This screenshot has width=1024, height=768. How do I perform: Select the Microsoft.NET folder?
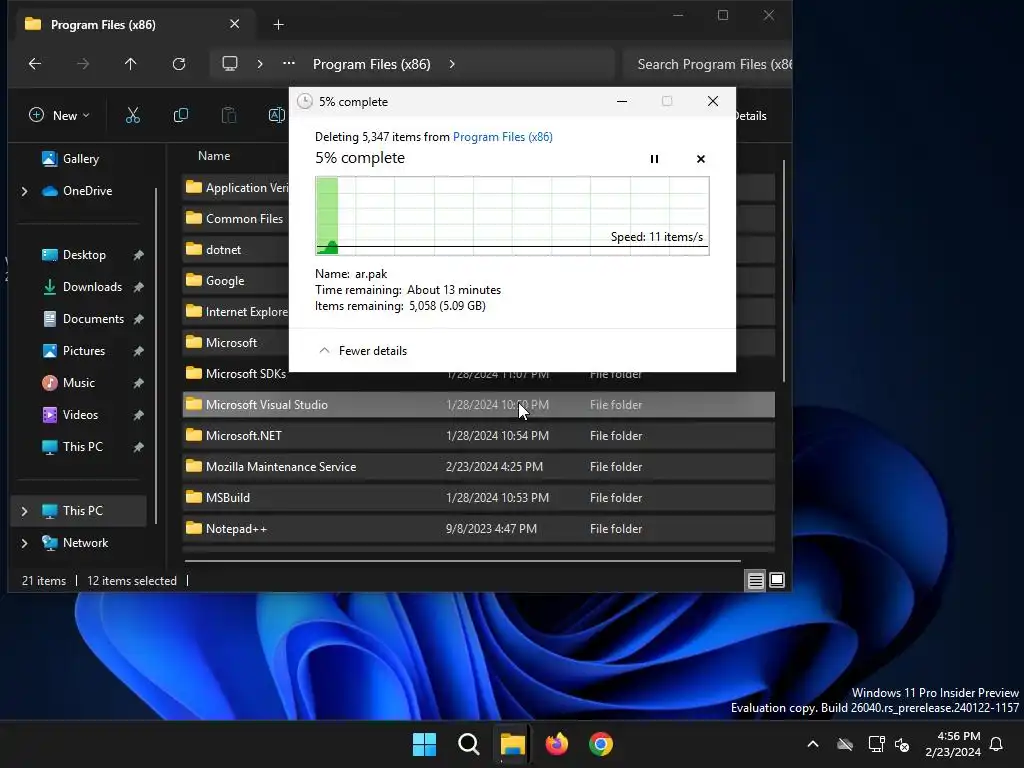tap(479, 436)
